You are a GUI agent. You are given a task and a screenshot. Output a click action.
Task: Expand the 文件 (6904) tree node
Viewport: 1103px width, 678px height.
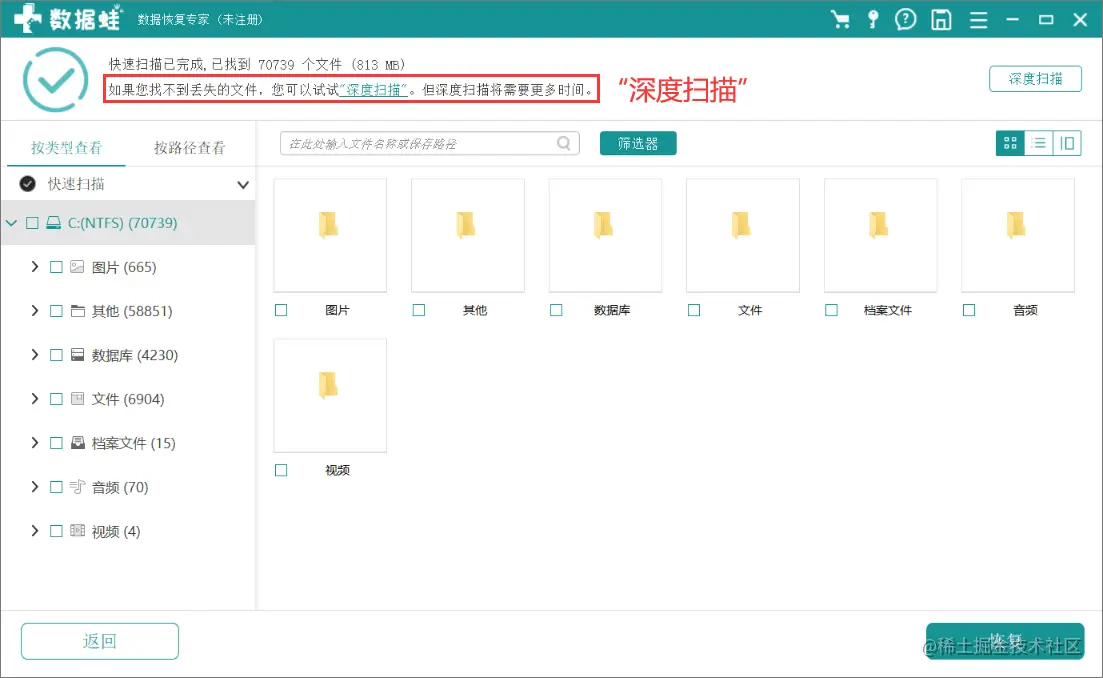pos(34,399)
